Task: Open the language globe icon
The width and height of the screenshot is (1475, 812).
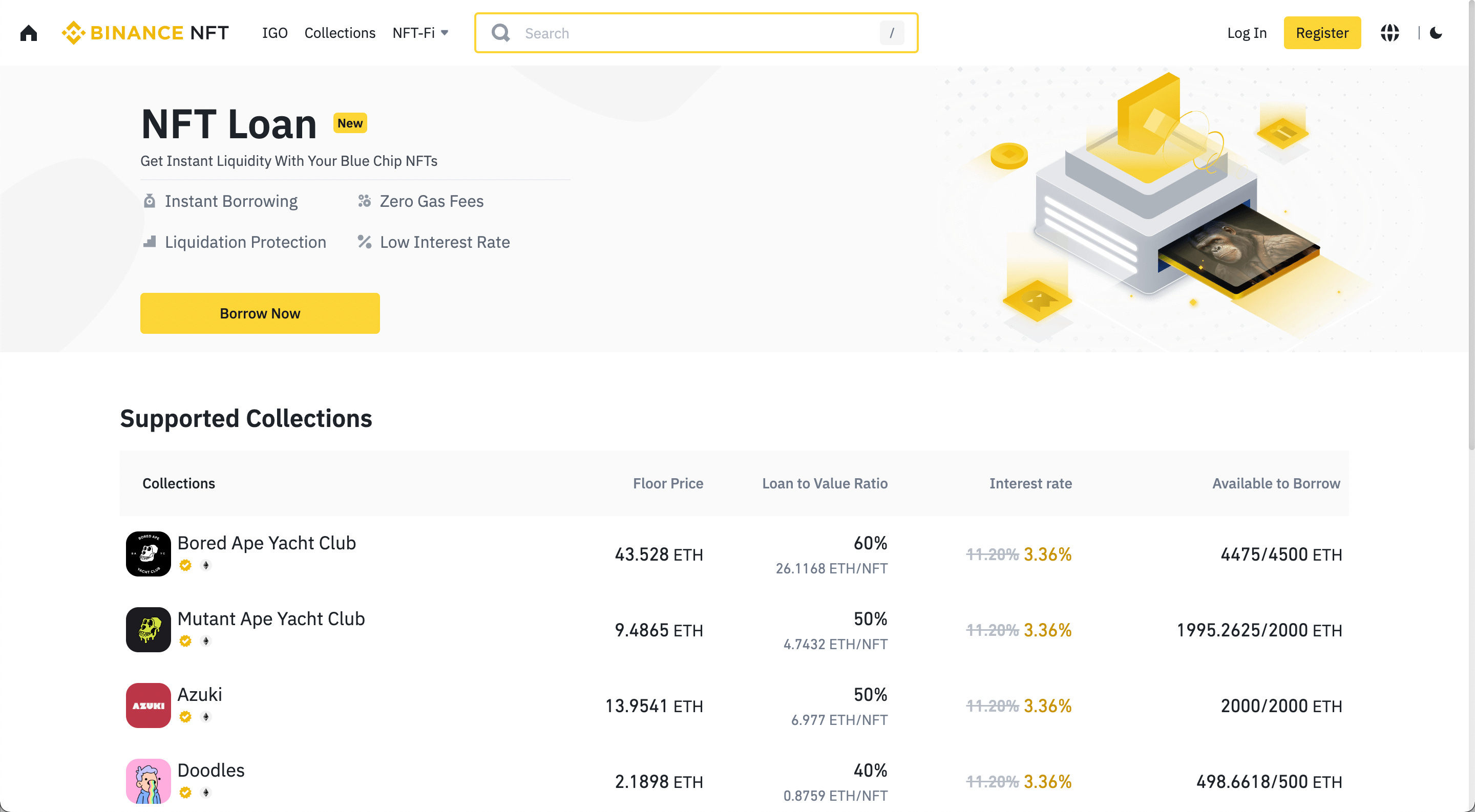Action: tap(1389, 33)
